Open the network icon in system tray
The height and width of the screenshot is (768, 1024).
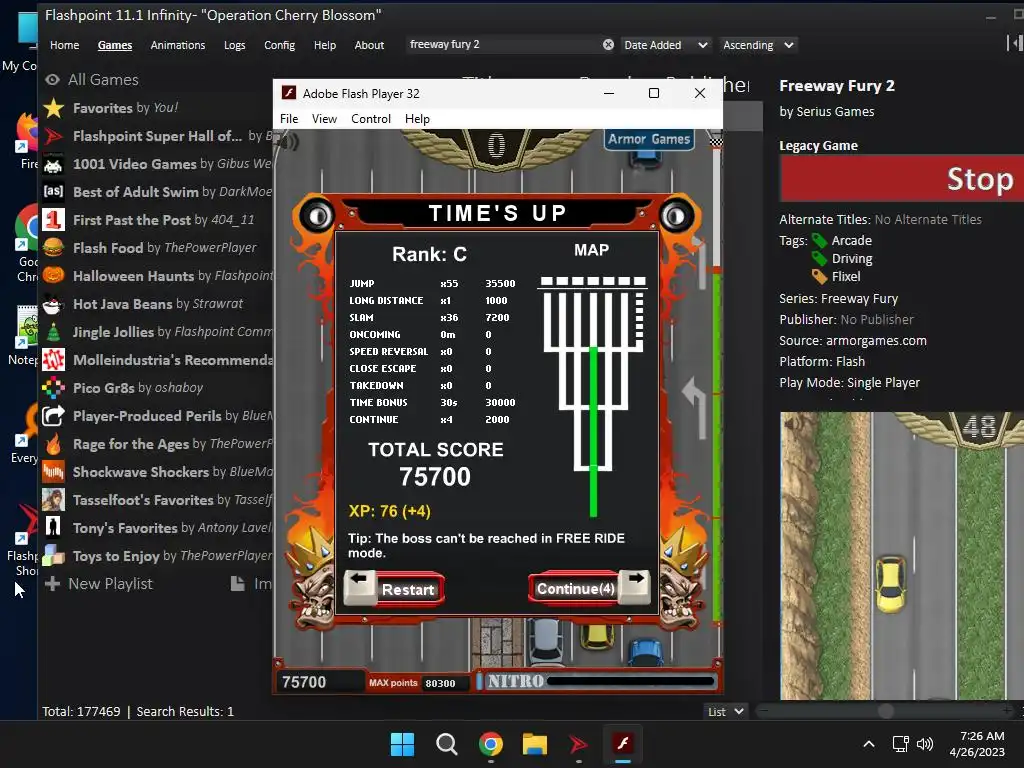pos(901,744)
